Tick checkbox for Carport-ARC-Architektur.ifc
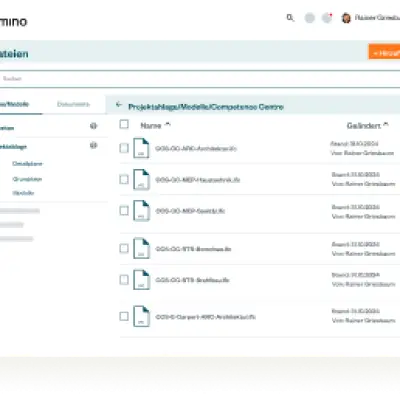Viewport: 400px width, 400px height. click(x=124, y=316)
